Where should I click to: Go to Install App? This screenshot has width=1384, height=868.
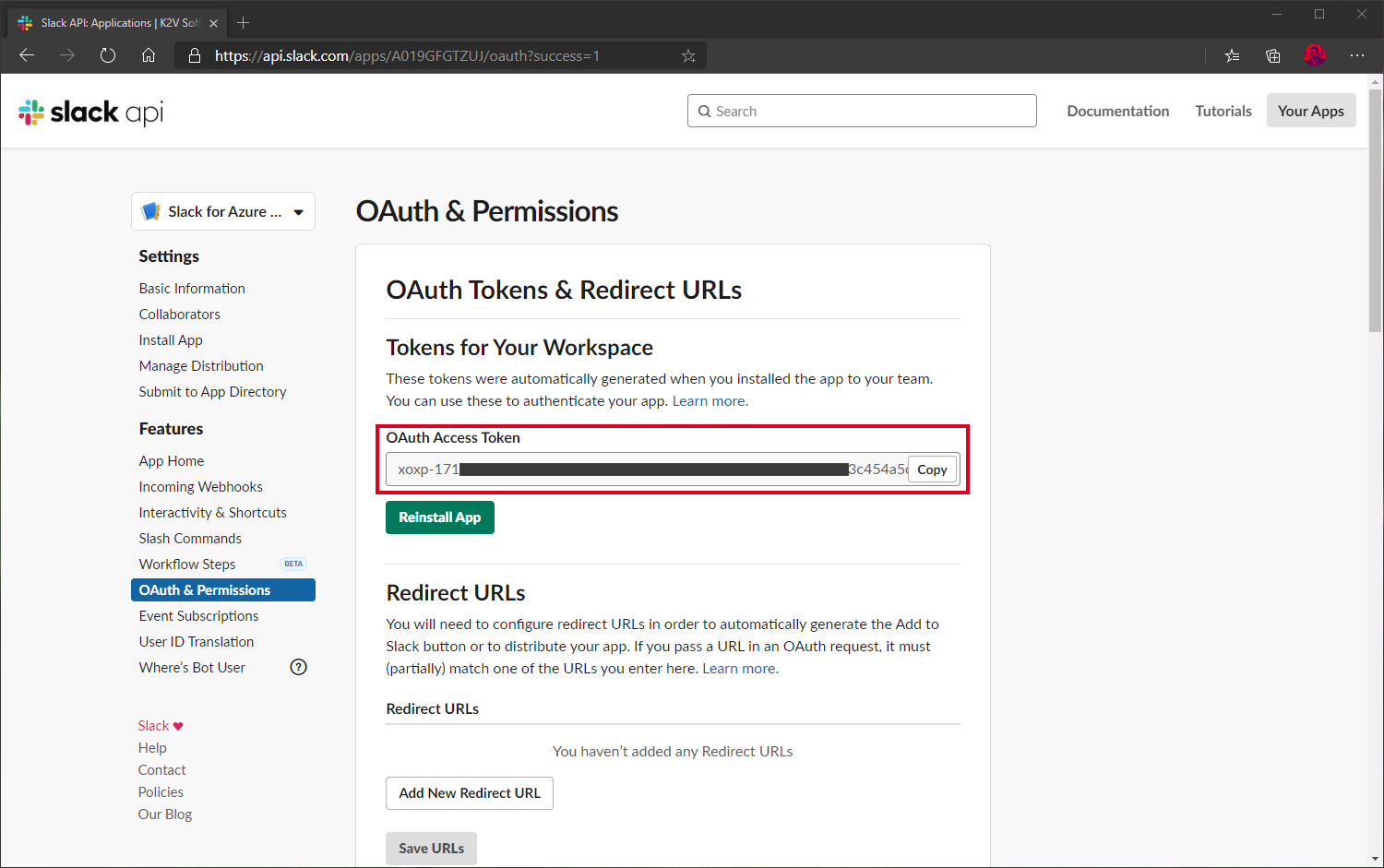click(x=171, y=340)
